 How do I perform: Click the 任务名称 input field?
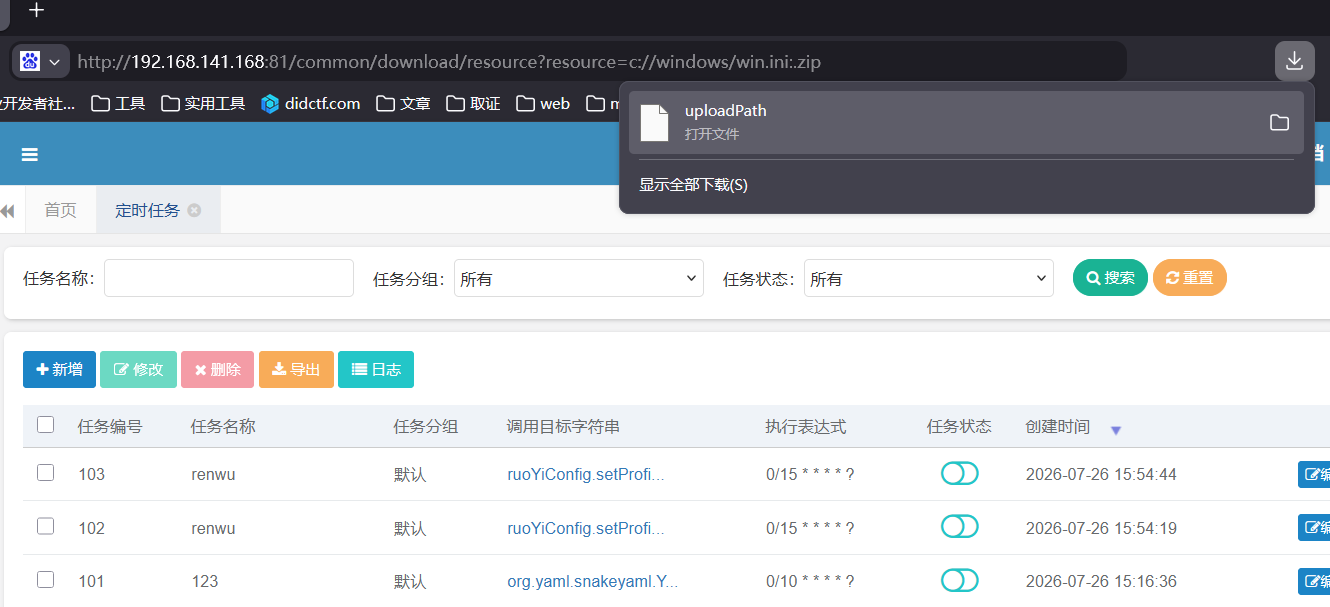tap(229, 278)
